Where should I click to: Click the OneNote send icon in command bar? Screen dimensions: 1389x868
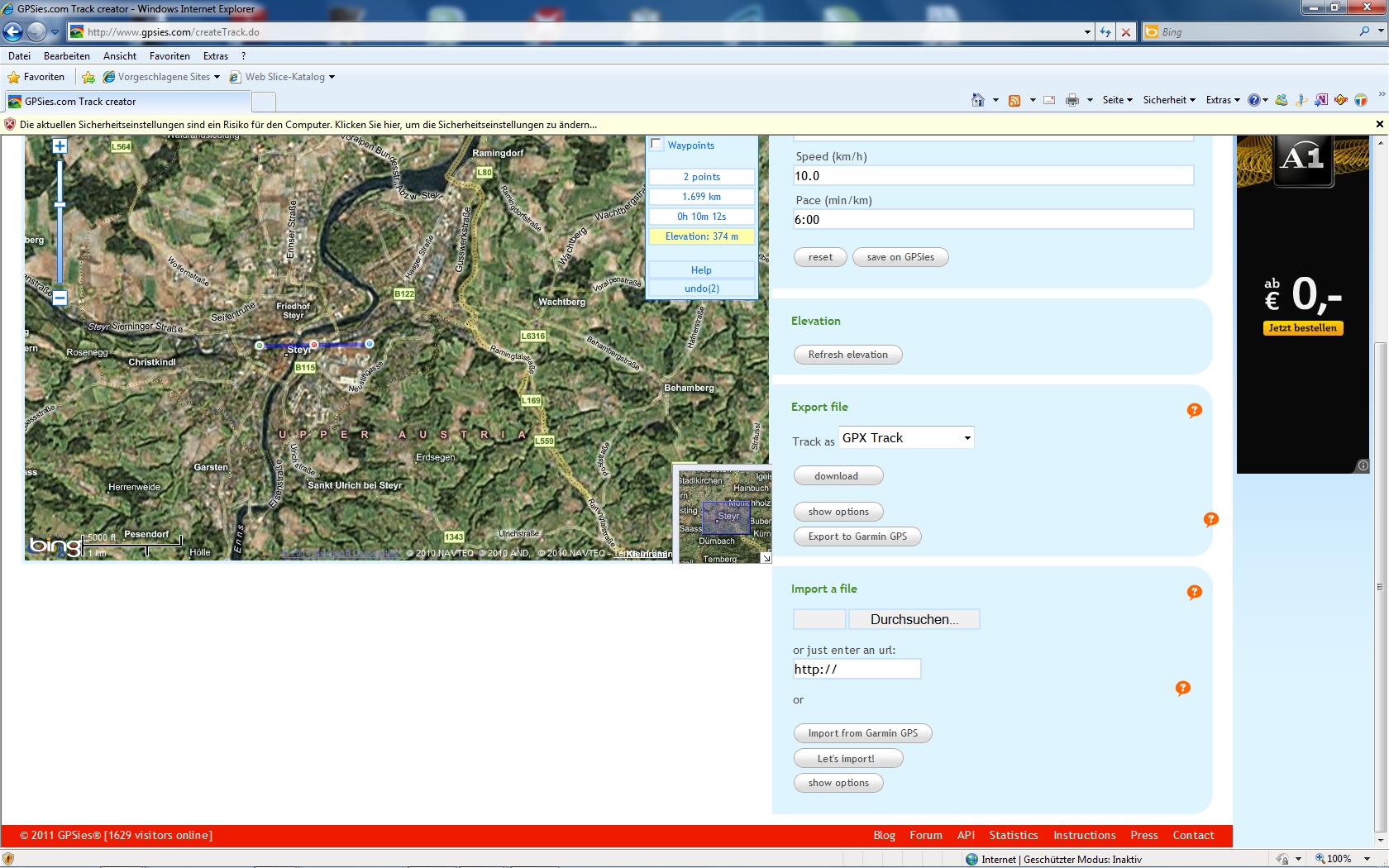coord(1321,100)
